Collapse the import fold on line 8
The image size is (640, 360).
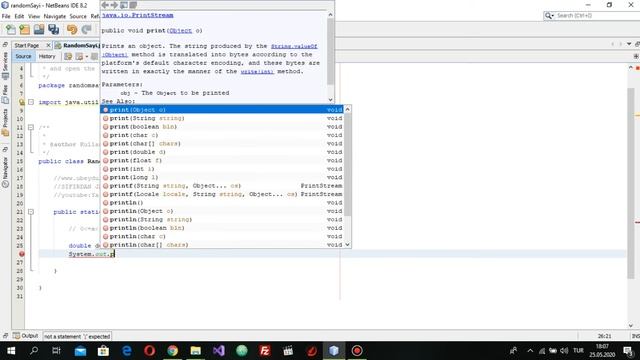tap(31, 102)
